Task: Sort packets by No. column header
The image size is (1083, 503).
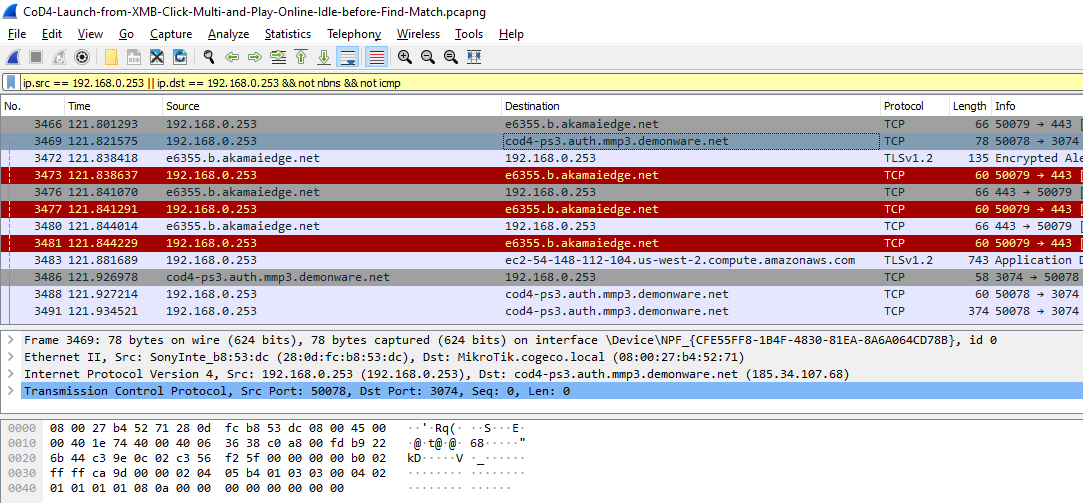Action: [x=32, y=106]
